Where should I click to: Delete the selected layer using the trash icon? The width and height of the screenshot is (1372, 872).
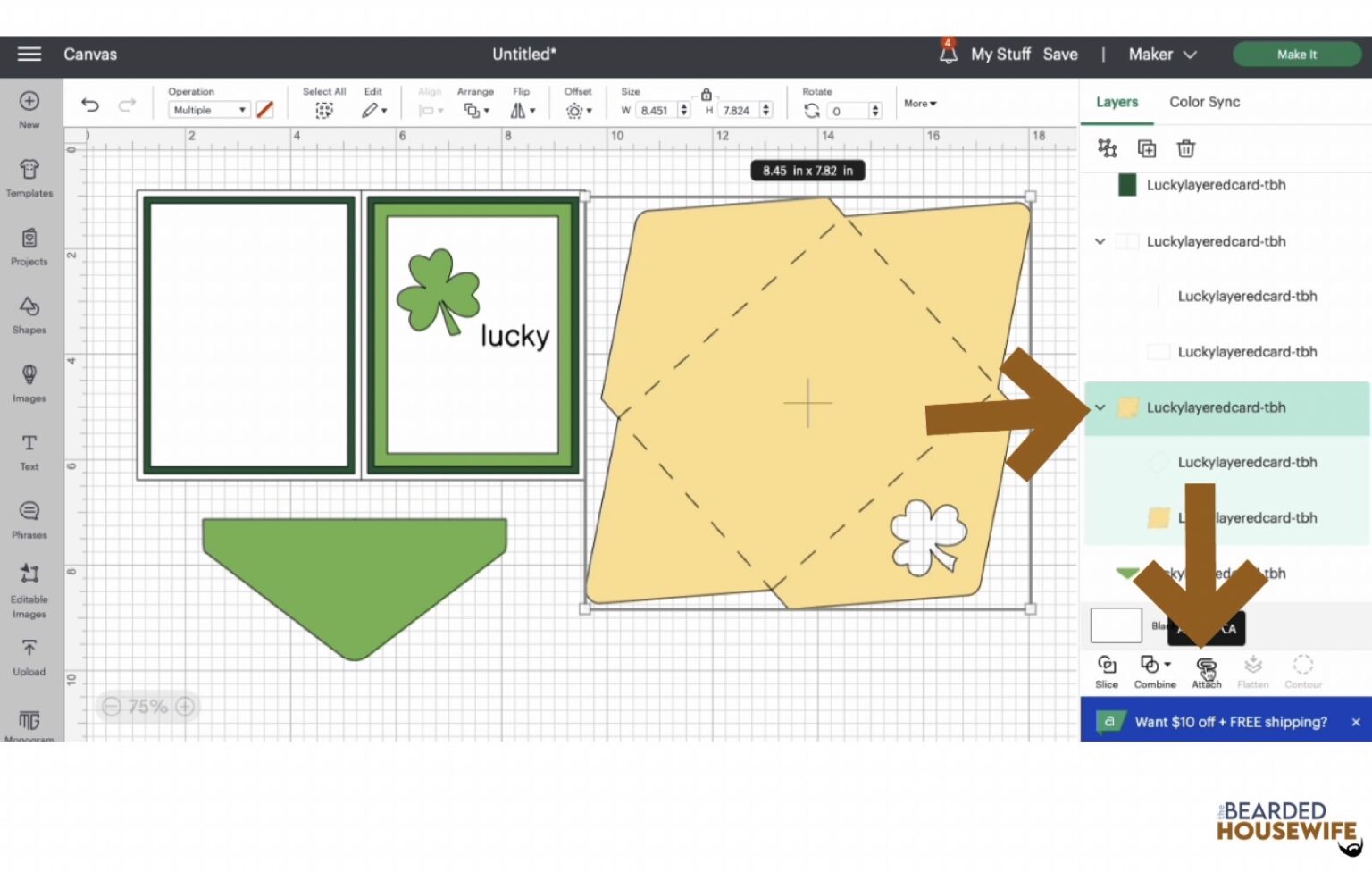click(1186, 148)
